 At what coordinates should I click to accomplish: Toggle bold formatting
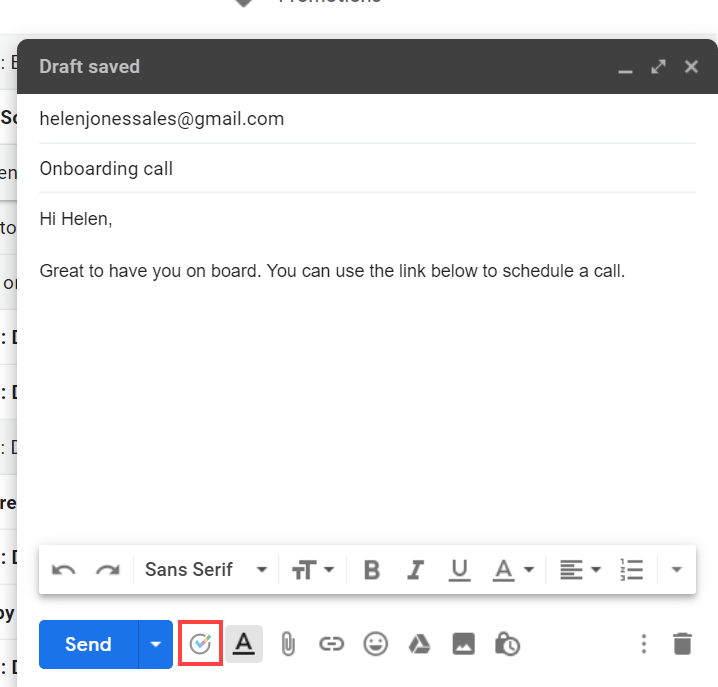click(x=372, y=570)
